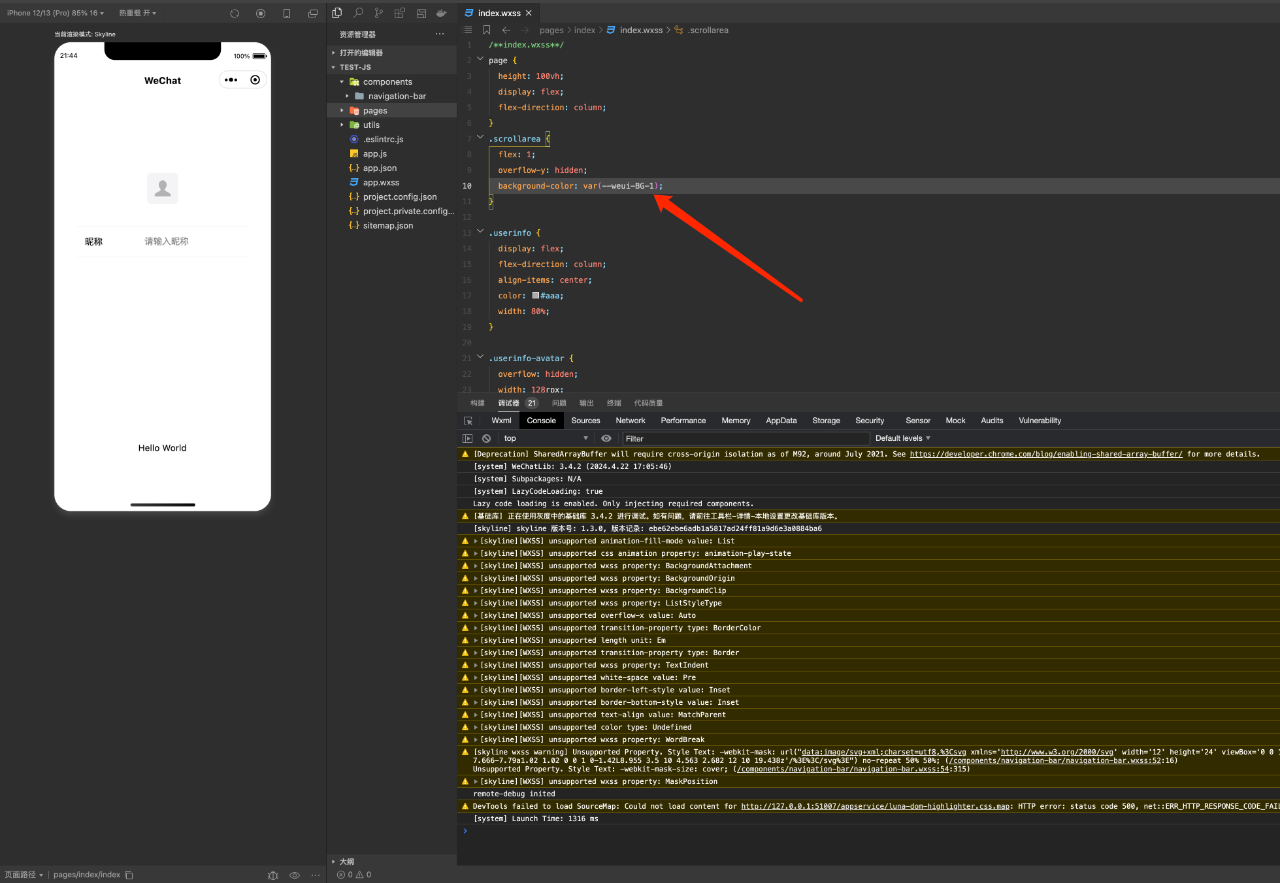This screenshot has width=1280, height=883.
Task: Toggle the preview eye icon in the bottom bar
Action: click(x=294, y=875)
